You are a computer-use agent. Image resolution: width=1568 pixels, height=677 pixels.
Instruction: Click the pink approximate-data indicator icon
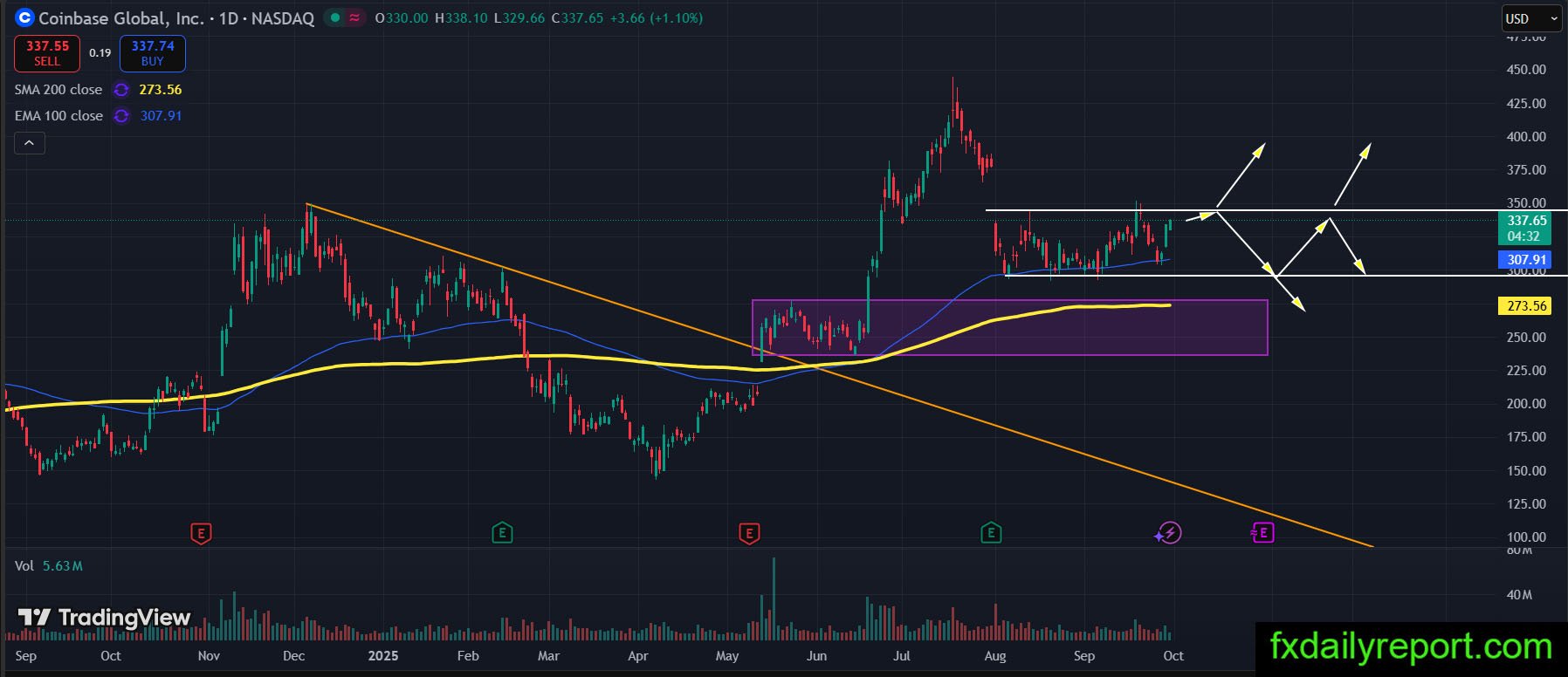coord(354,17)
